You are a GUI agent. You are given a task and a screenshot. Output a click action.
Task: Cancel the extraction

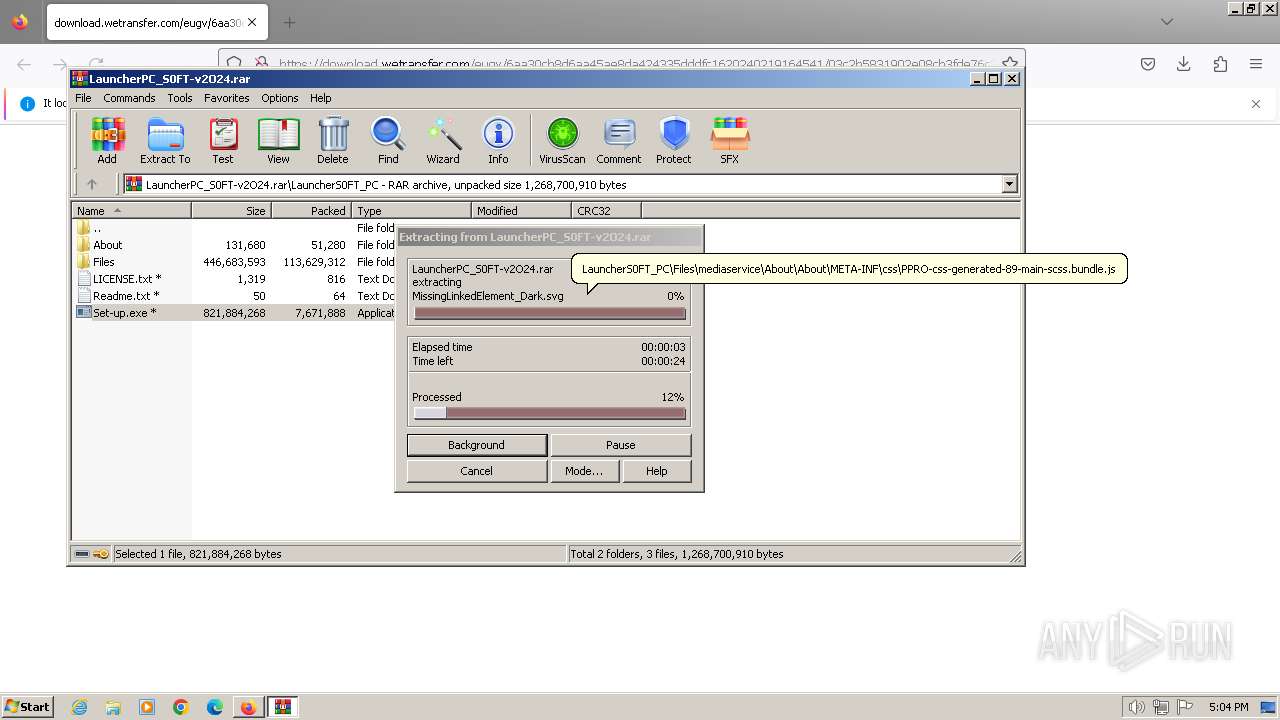point(477,471)
